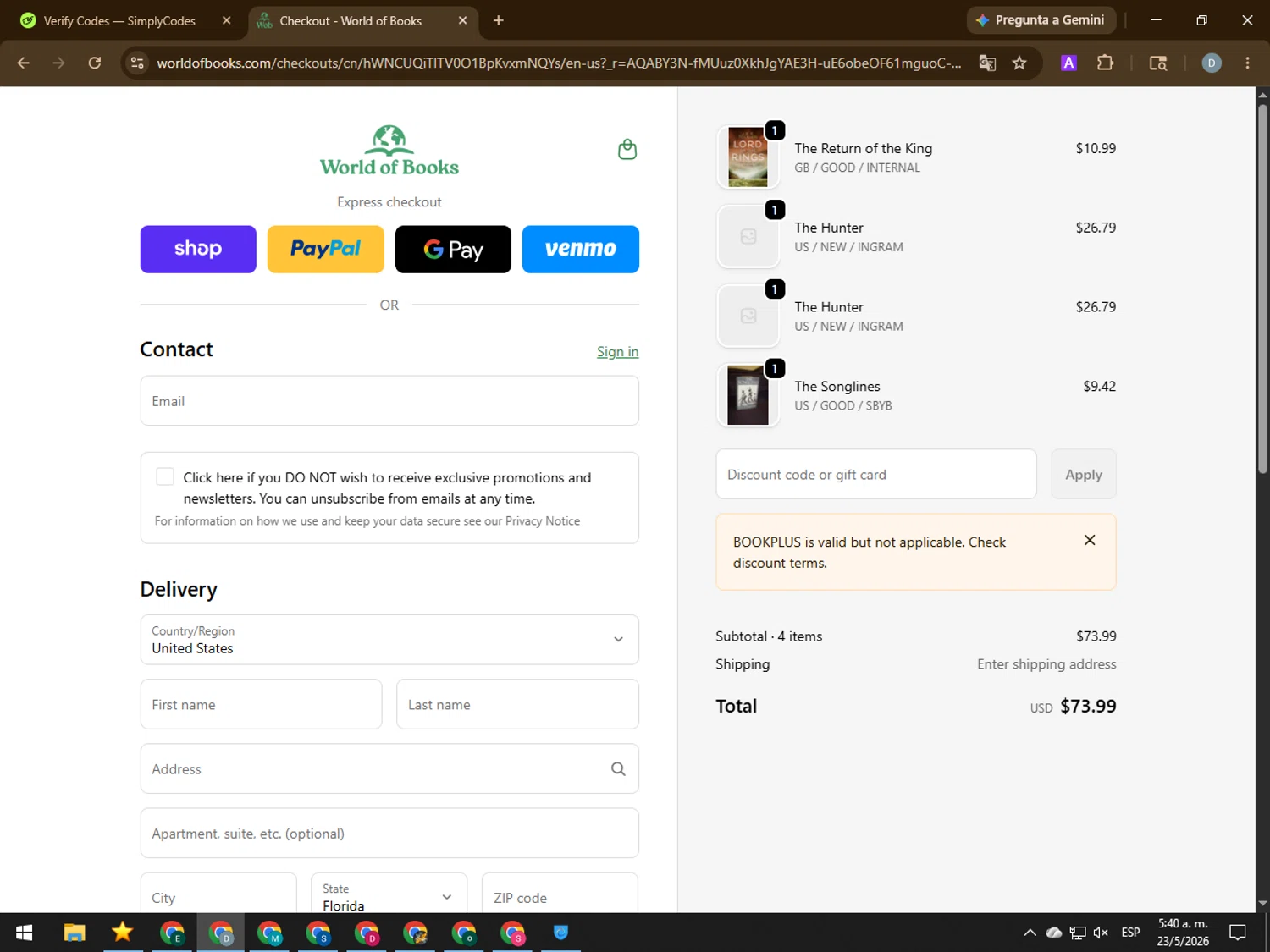Click the $73.99 total amount

[x=1088, y=706]
